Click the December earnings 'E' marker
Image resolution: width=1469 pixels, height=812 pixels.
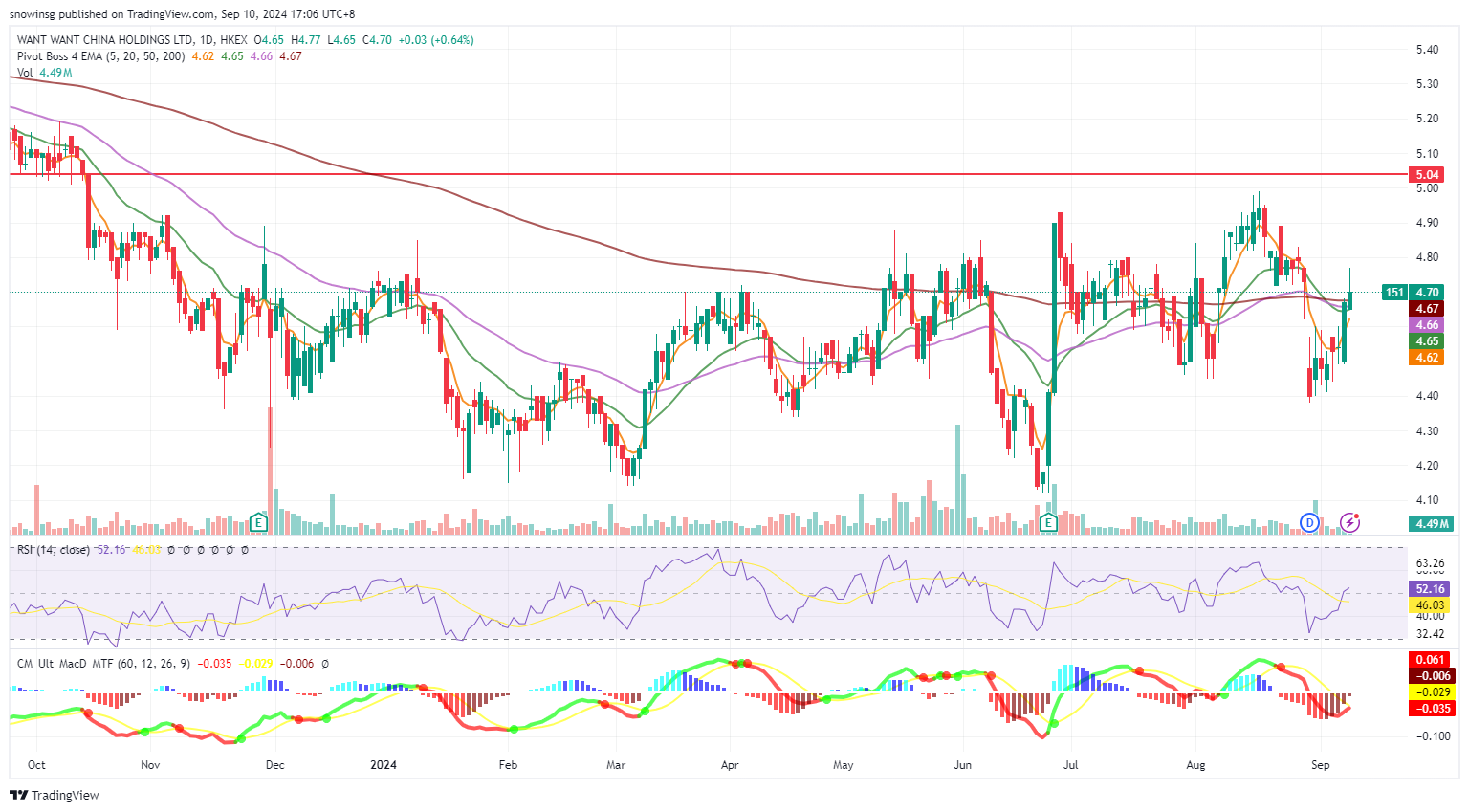coord(257,522)
